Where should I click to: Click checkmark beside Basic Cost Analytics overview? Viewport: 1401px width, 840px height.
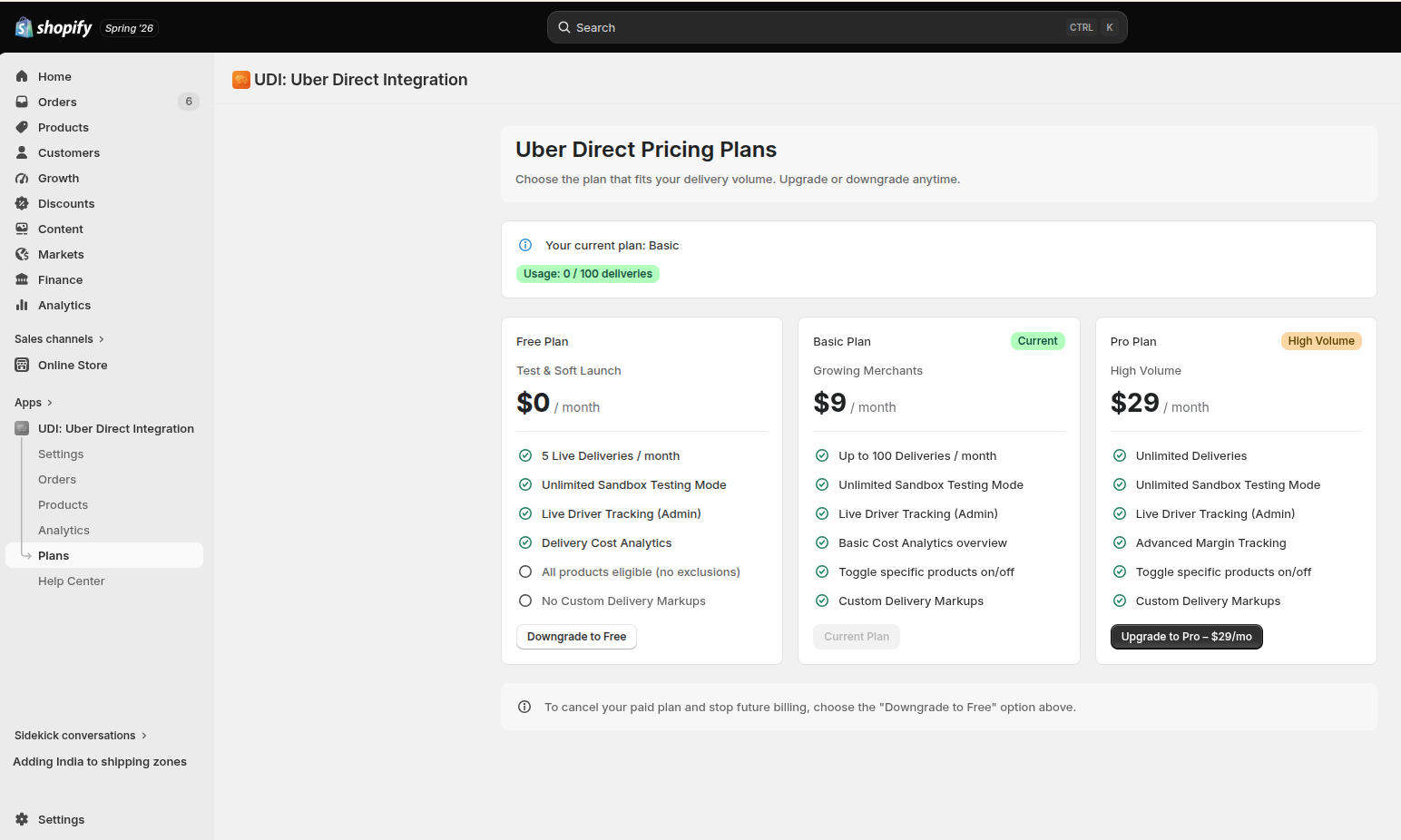point(822,542)
